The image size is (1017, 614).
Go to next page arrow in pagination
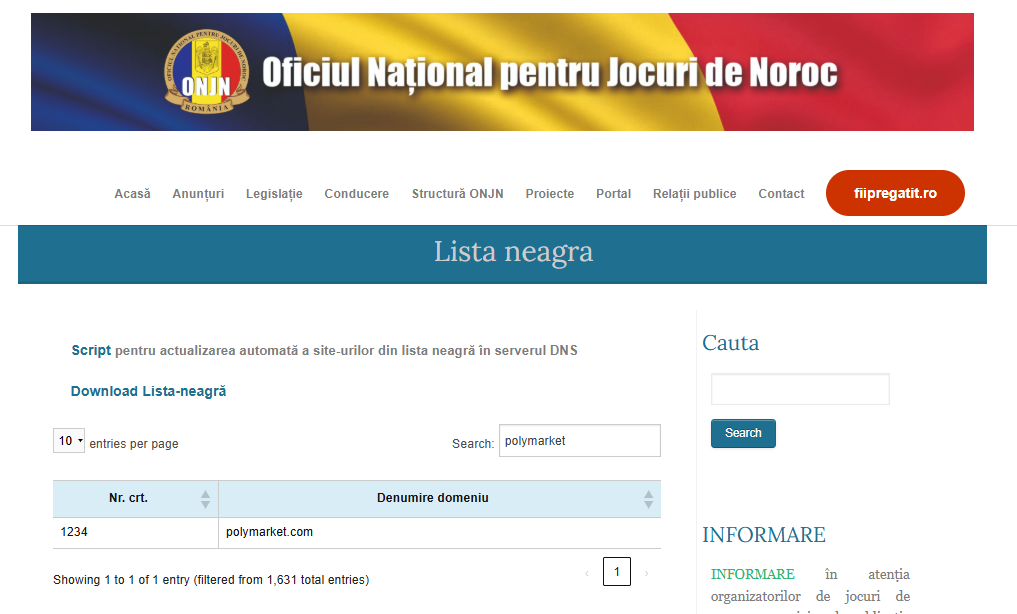pos(646,573)
